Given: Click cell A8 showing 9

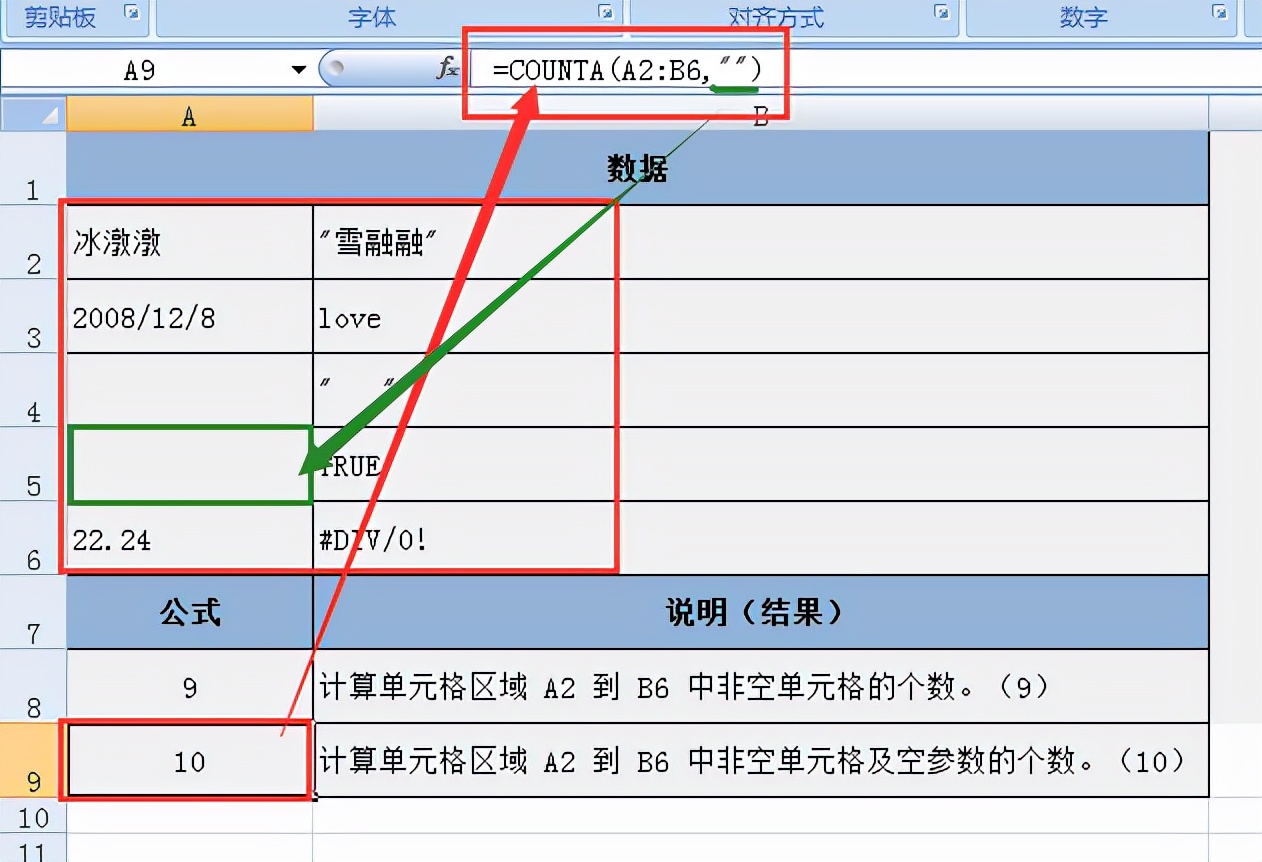Looking at the screenshot, I should pos(190,686).
